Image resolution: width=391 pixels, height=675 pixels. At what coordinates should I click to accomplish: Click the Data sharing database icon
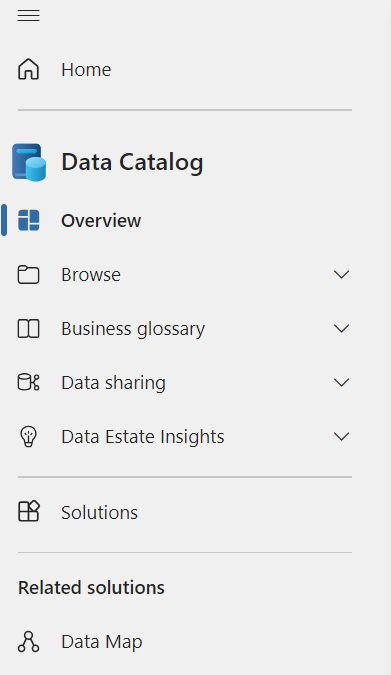[28, 382]
